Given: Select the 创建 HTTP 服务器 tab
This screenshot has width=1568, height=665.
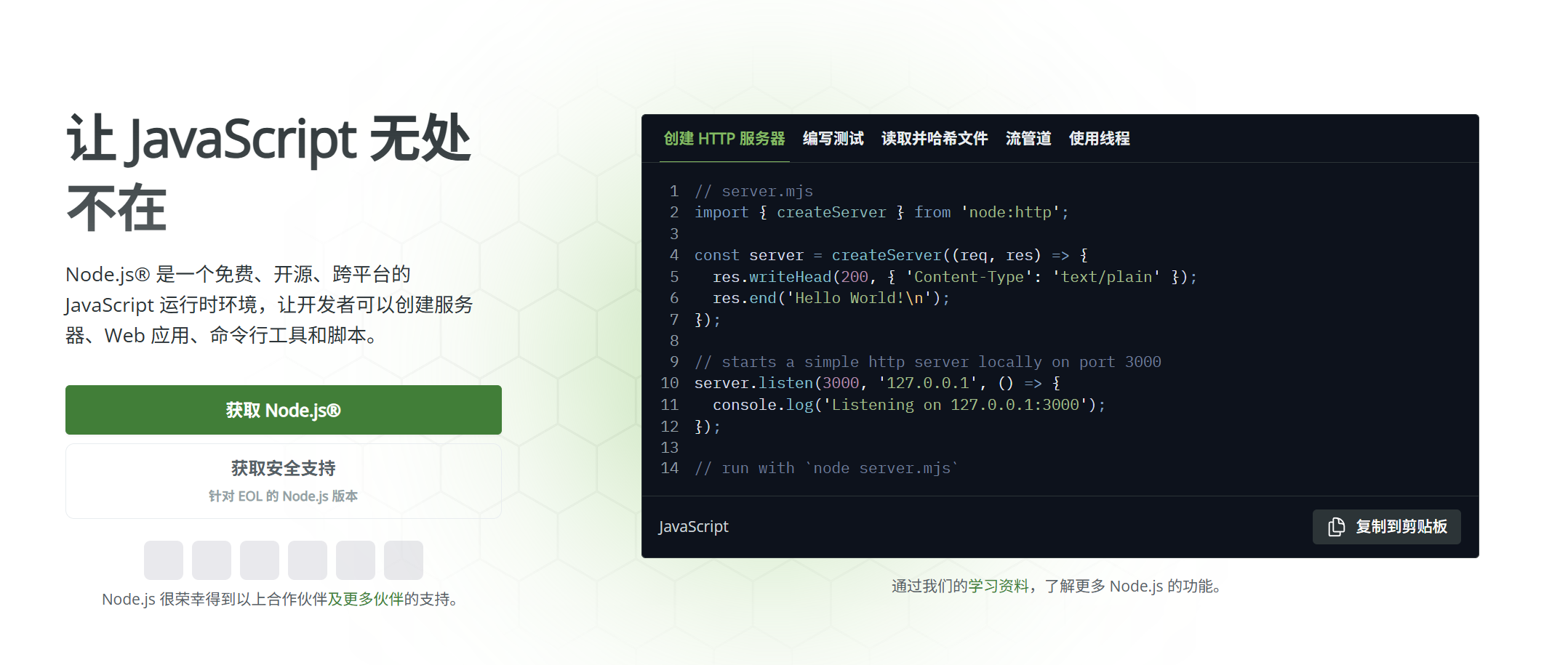Looking at the screenshot, I should [x=724, y=138].
